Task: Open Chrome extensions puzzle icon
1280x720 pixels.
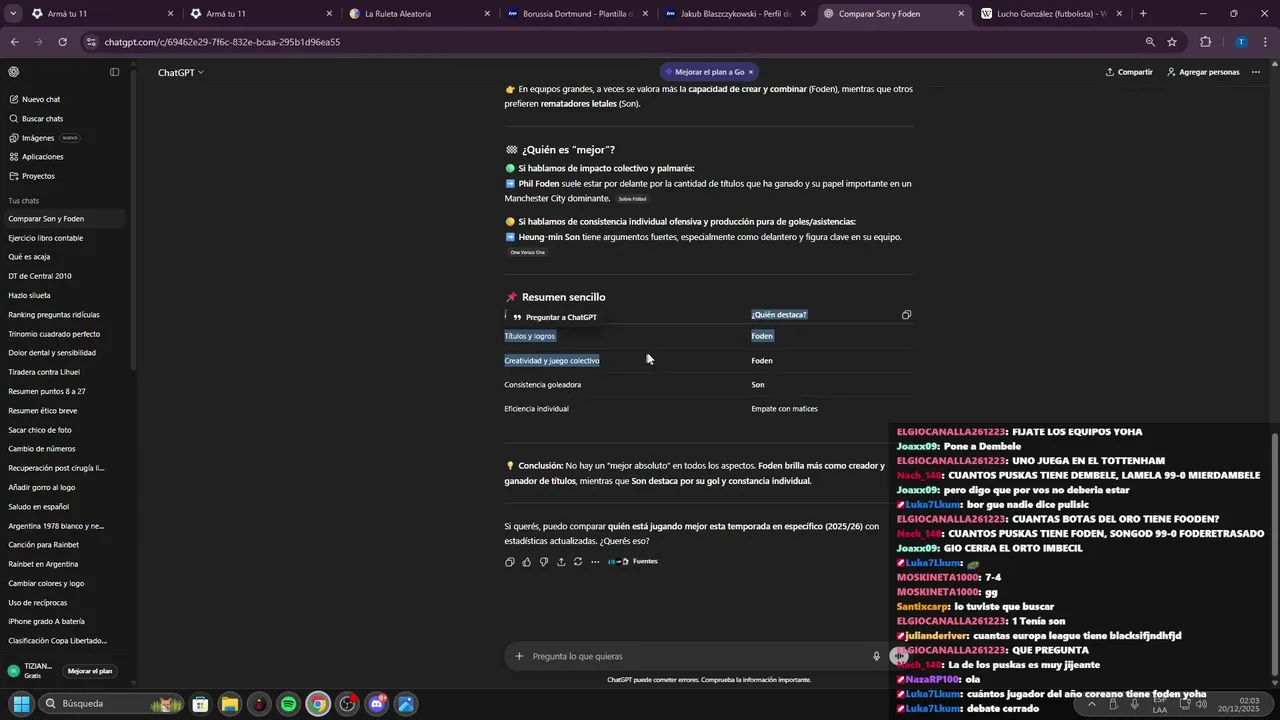Action: (1205, 42)
